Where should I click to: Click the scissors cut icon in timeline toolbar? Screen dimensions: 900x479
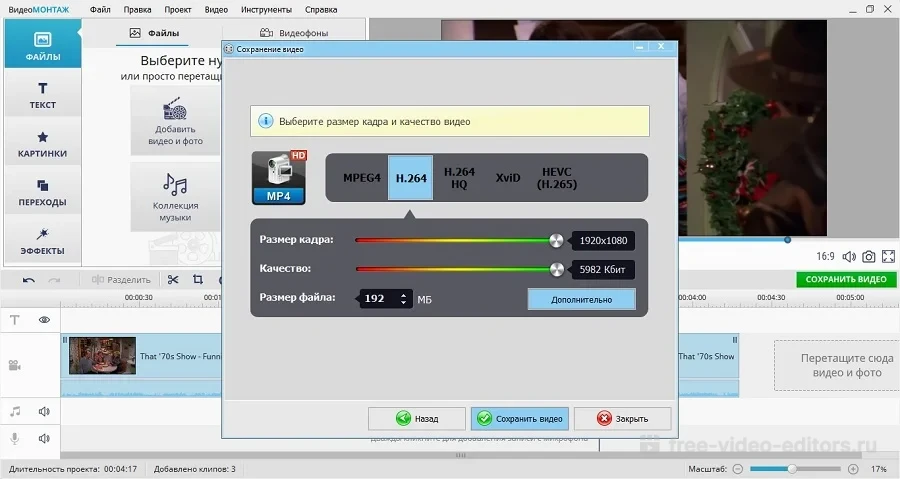pos(173,280)
